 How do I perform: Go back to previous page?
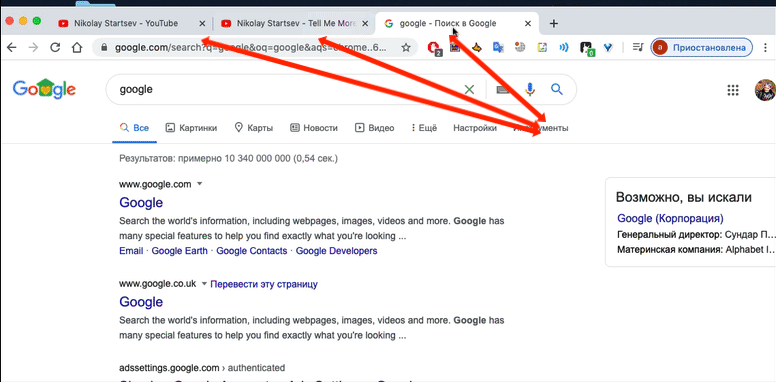point(11,48)
